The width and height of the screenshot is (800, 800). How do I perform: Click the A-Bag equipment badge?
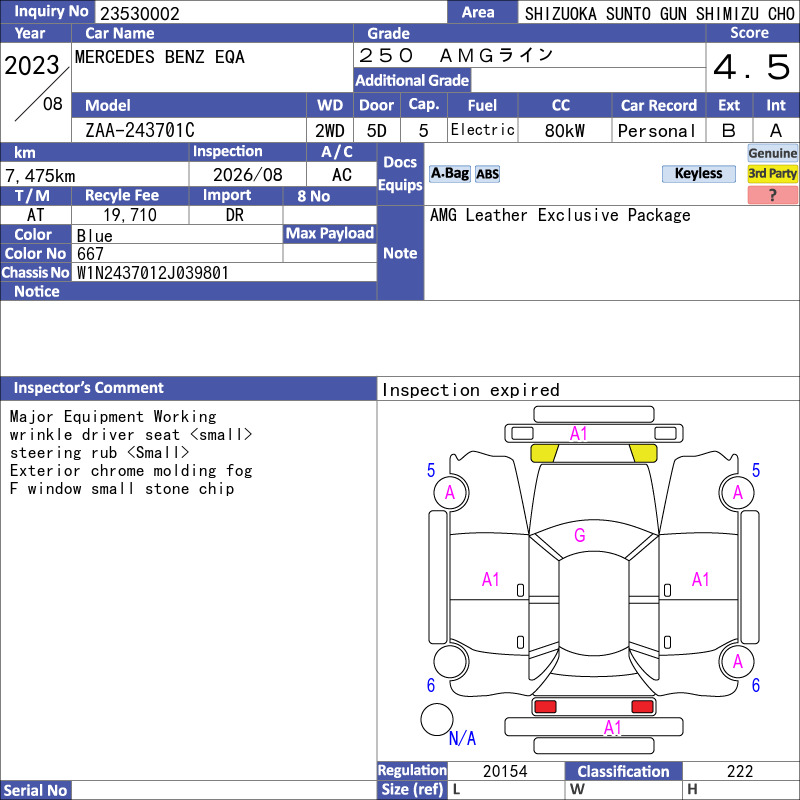pyautogui.click(x=449, y=173)
